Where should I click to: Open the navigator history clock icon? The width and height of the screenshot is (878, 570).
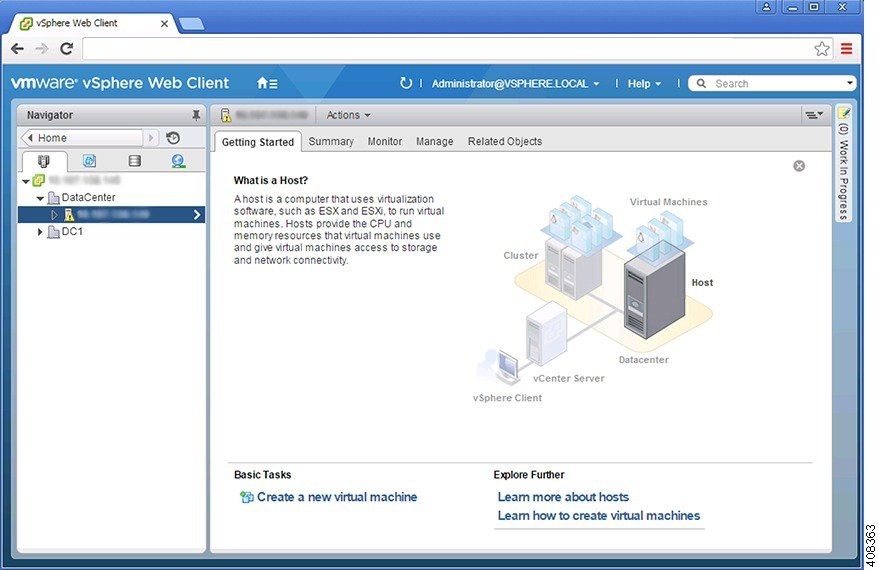pyautogui.click(x=173, y=138)
